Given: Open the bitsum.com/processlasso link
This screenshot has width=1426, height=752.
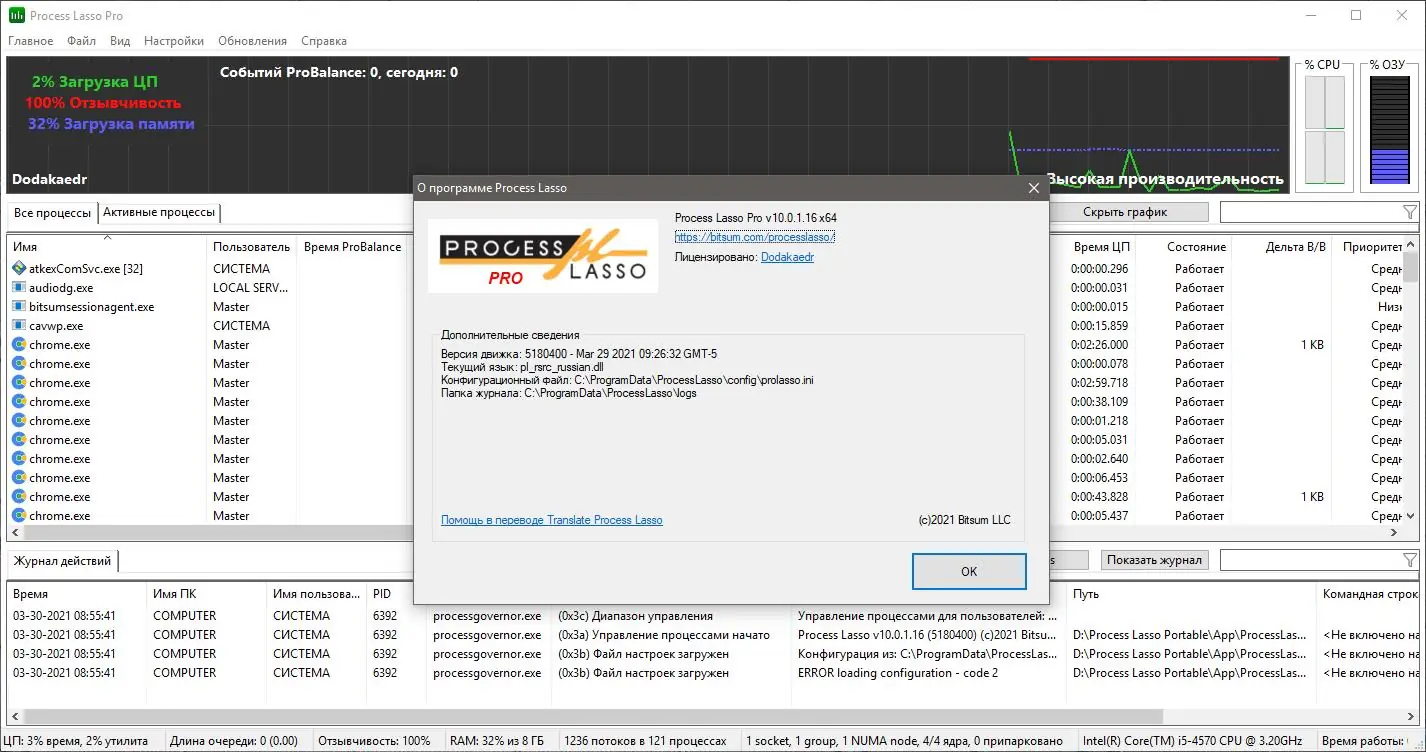Looking at the screenshot, I should point(755,237).
